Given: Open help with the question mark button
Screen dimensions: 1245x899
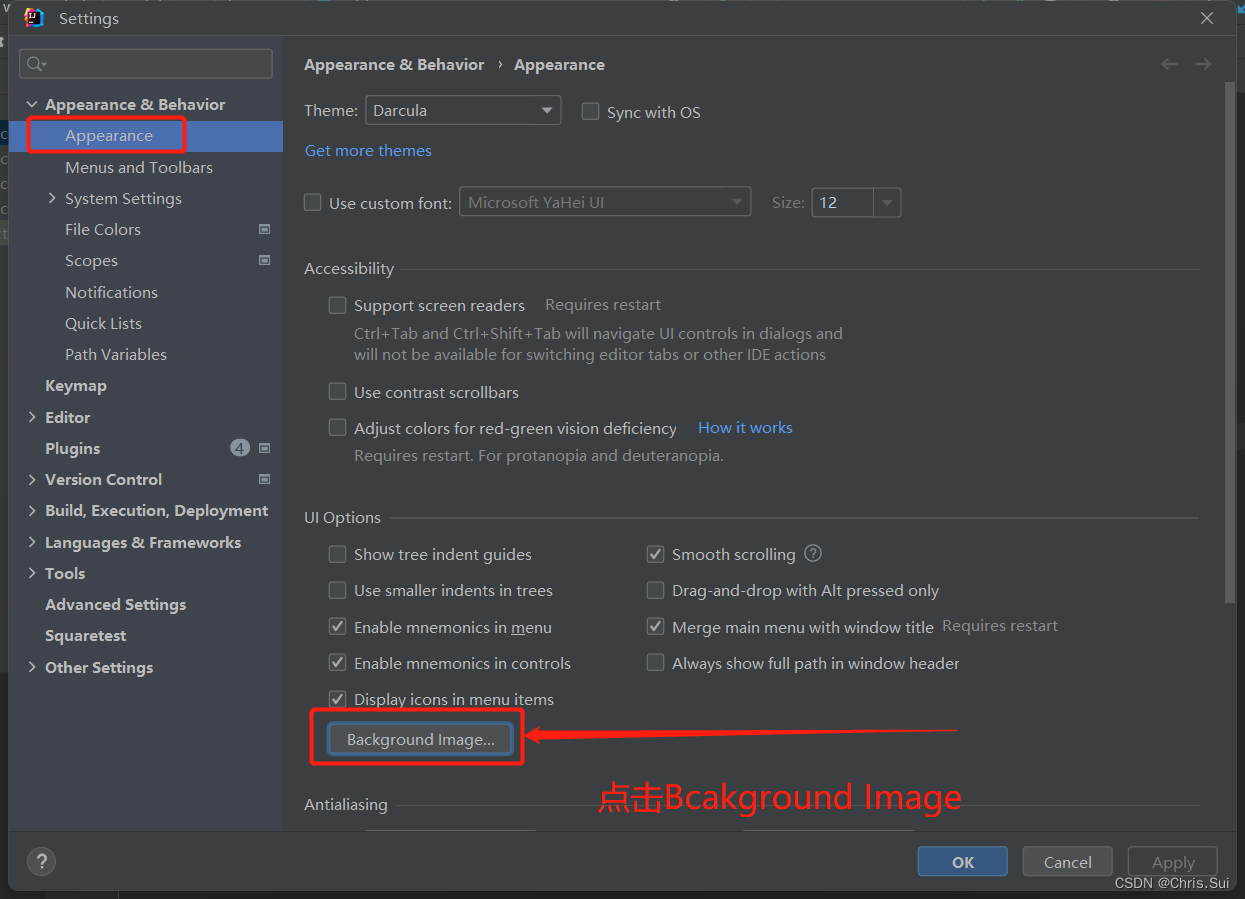Looking at the screenshot, I should click(41, 861).
